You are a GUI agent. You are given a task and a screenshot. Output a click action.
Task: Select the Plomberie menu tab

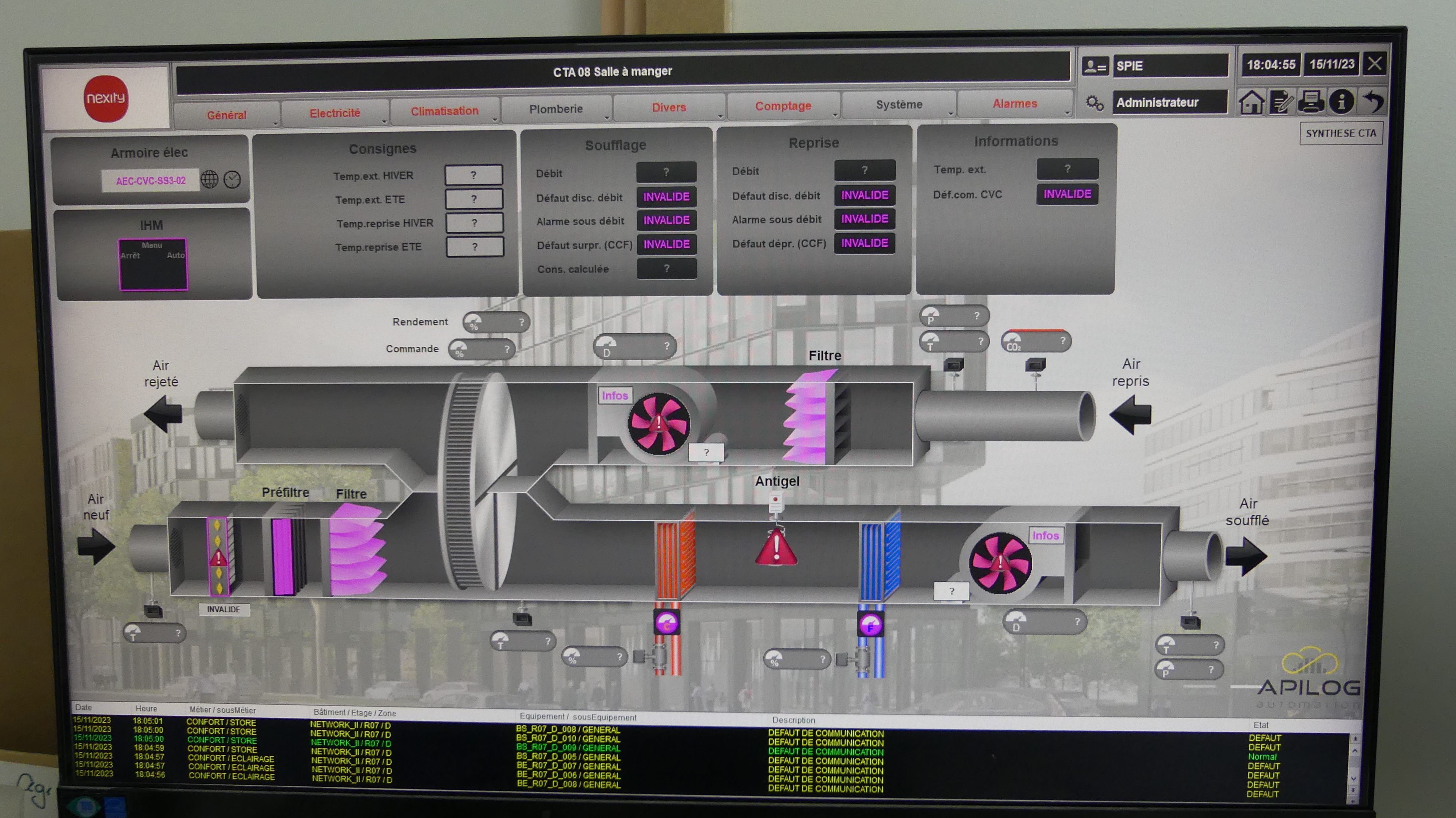(x=555, y=109)
